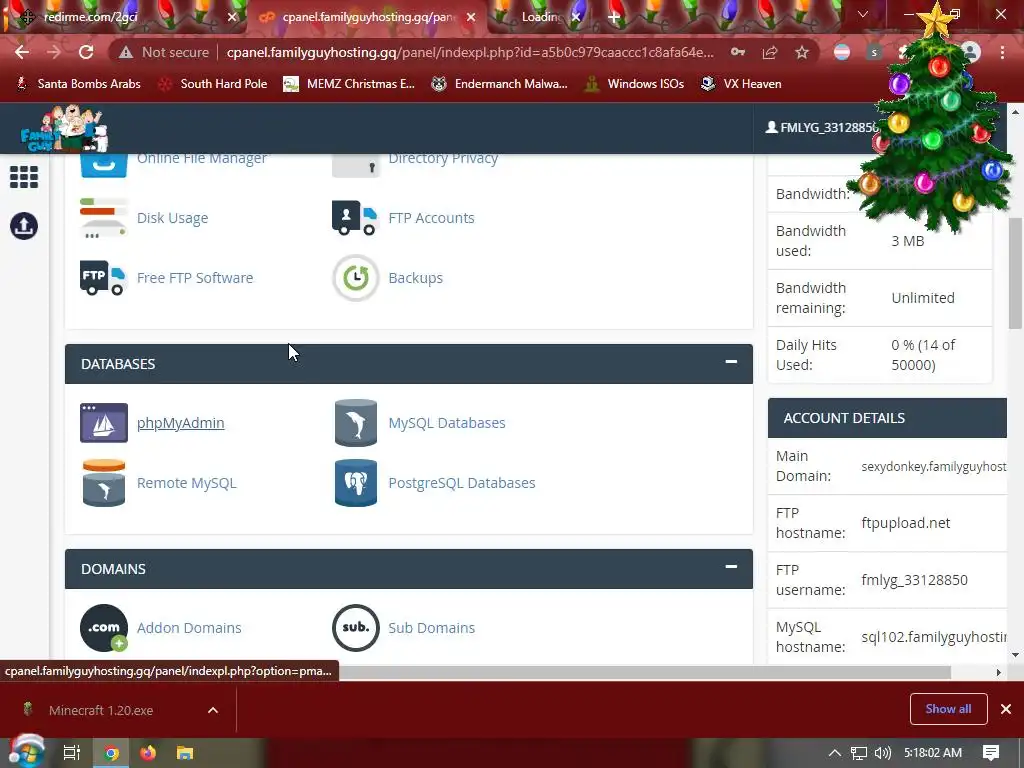Click the FTP Accounts truck icon
Image resolution: width=1024 pixels, height=768 pixels.
click(355, 218)
